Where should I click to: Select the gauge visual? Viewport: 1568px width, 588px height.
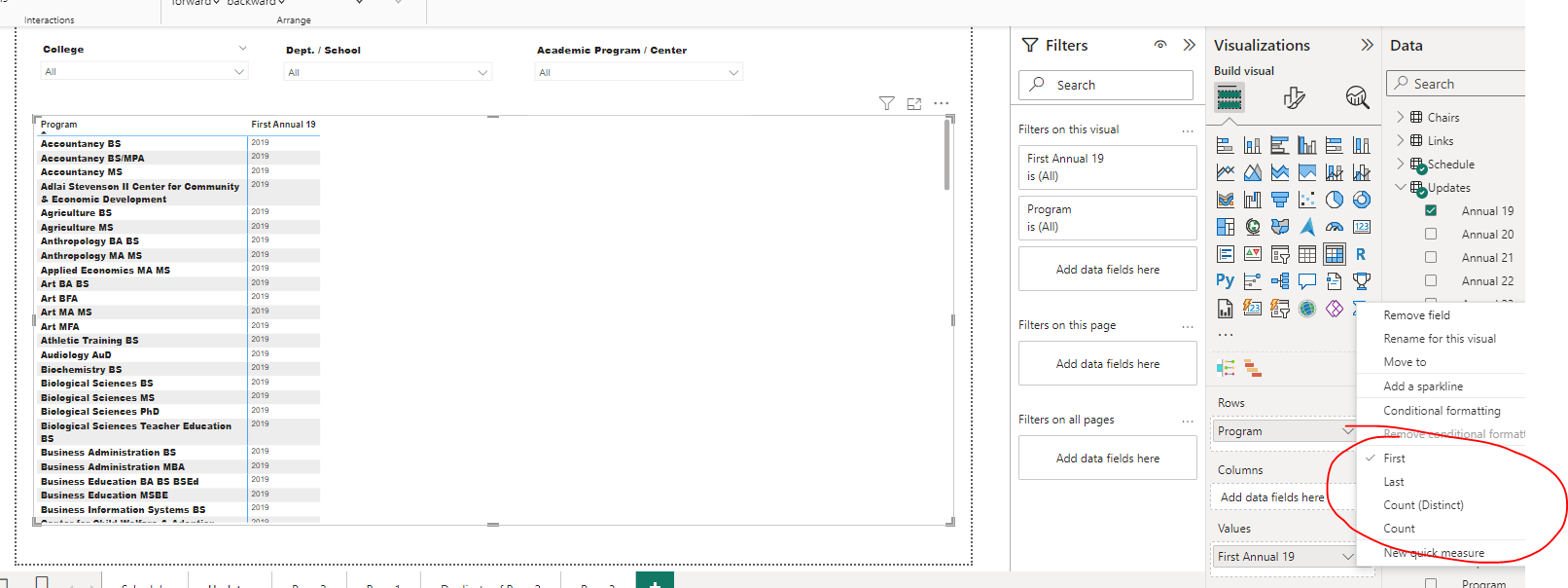pyautogui.click(x=1335, y=227)
